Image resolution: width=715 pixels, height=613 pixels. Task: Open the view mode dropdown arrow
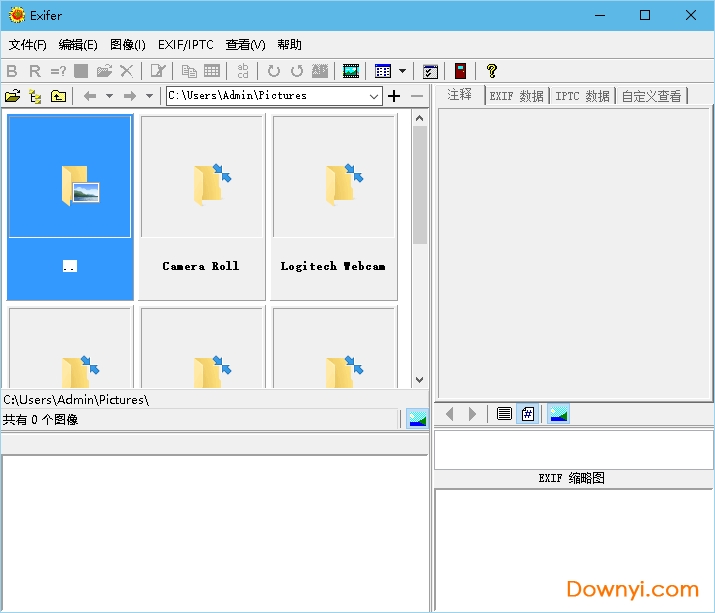pyautogui.click(x=402, y=71)
